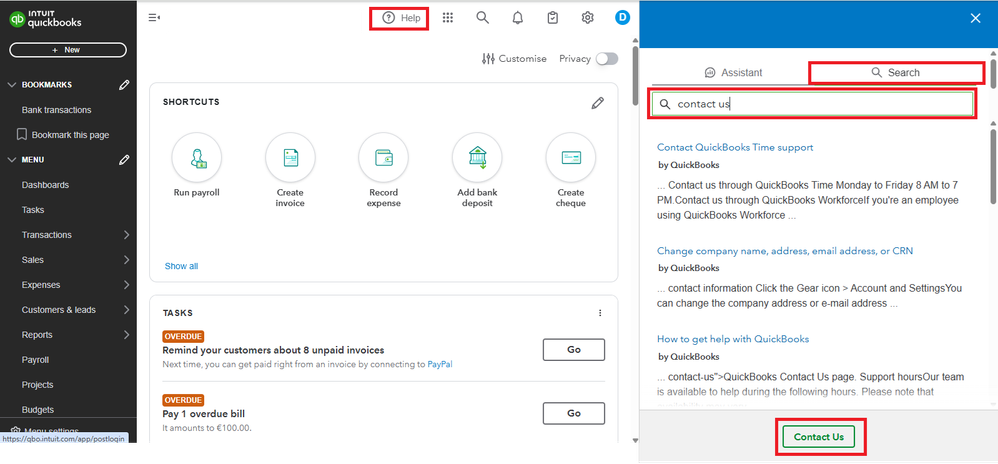The width and height of the screenshot is (998, 464).
Task: Open the Help panel
Action: (x=401, y=18)
